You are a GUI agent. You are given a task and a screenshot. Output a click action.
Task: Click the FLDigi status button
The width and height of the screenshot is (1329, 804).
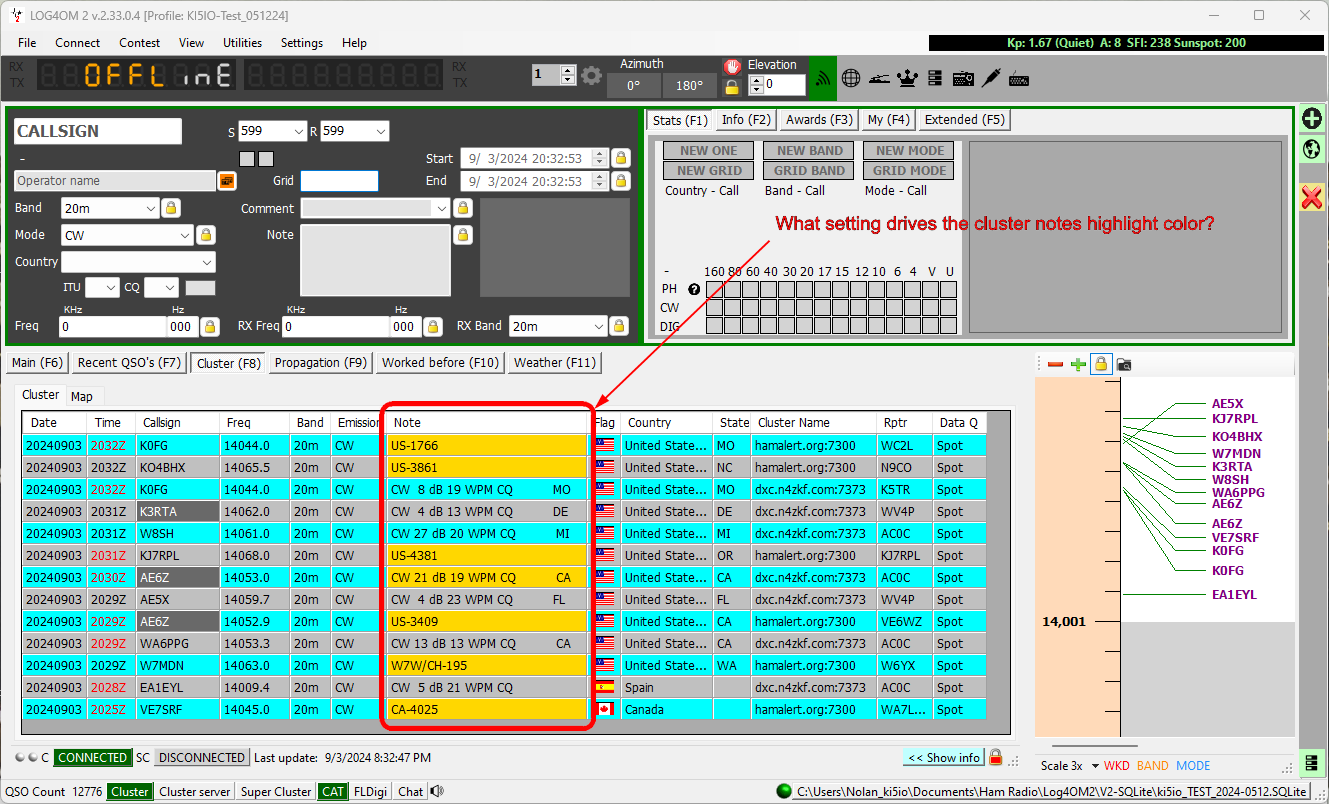click(x=371, y=791)
